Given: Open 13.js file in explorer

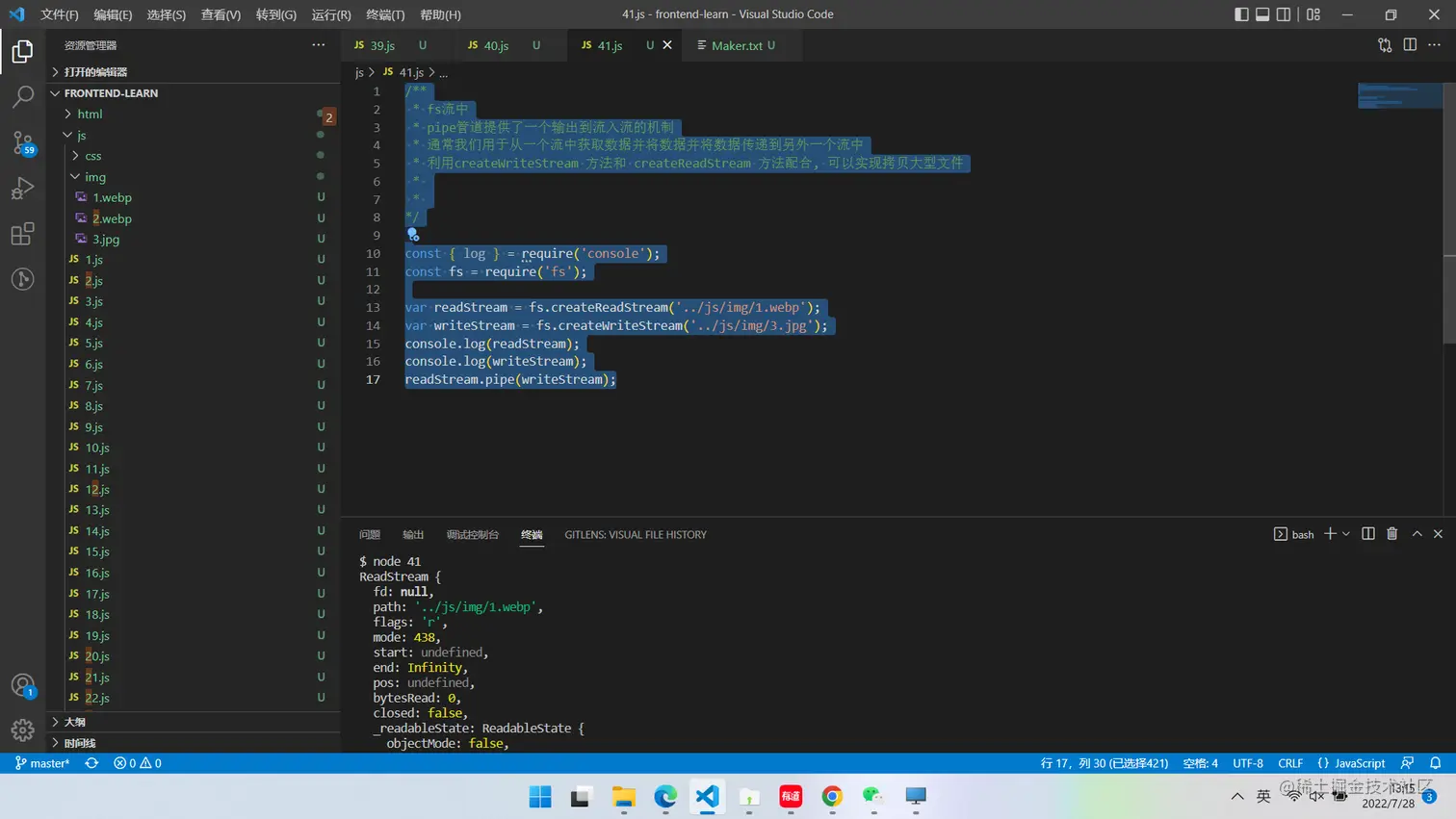Looking at the screenshot, I should coord(97,510).
